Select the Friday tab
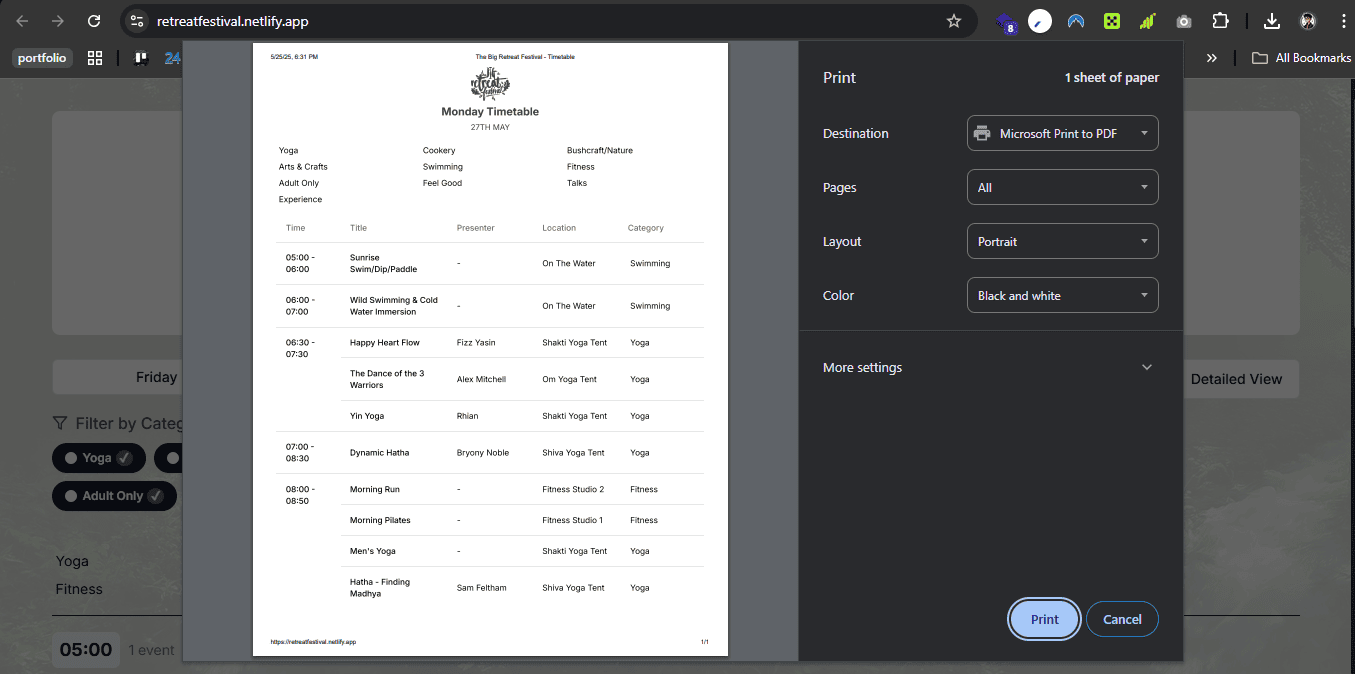 156,378
